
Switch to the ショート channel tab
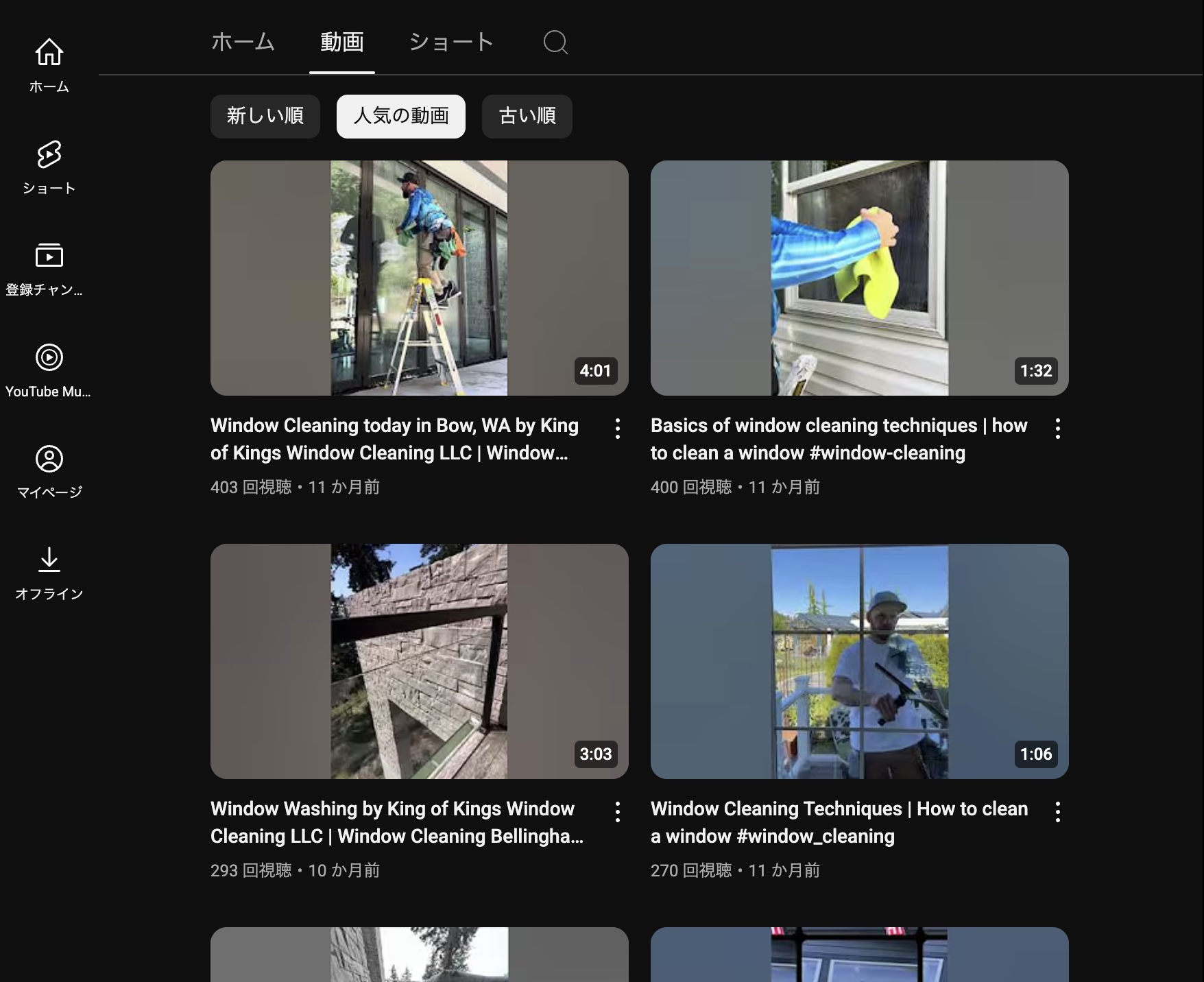(451, 43)
